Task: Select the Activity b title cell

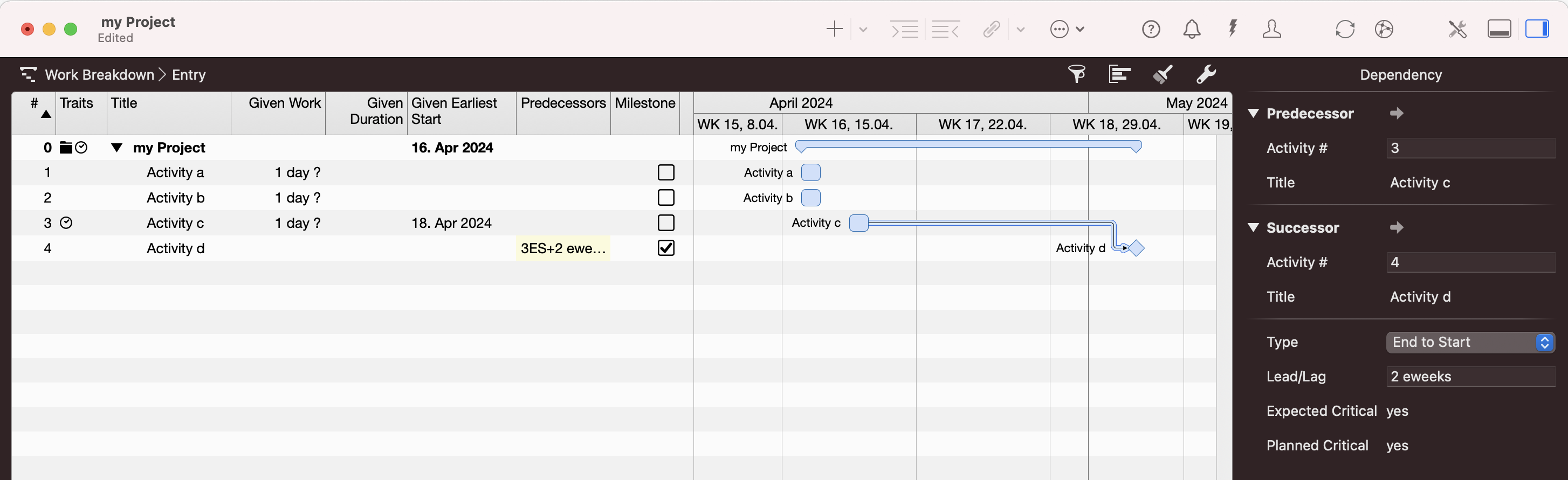Action: [x=169, y=198]
